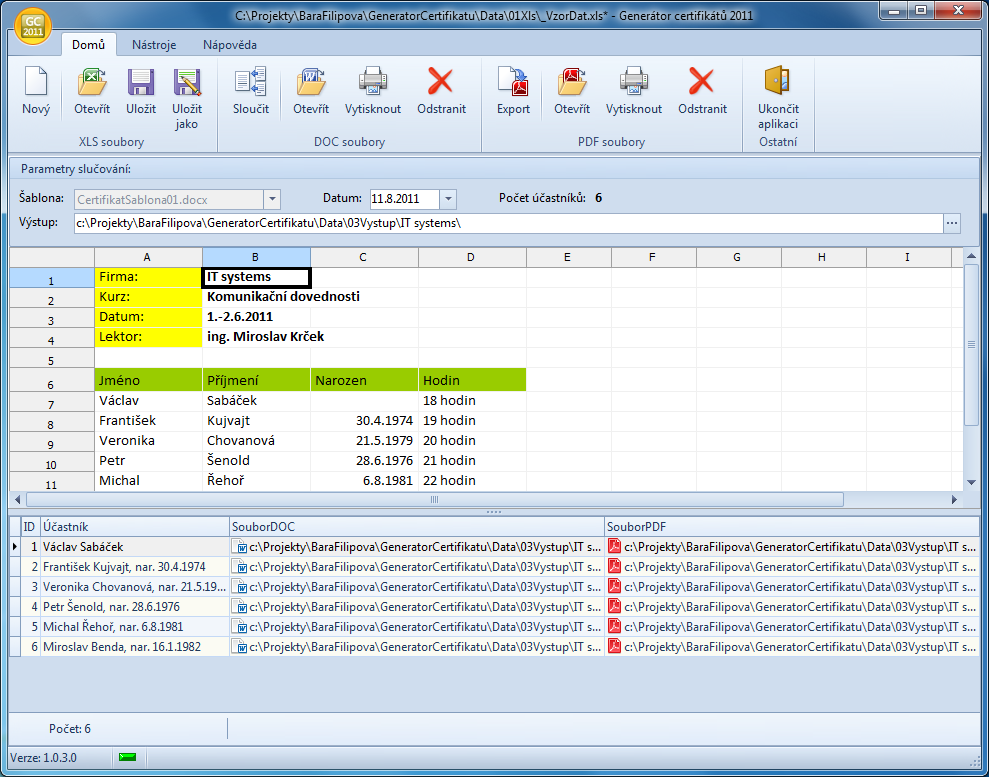Sort by the SouborPDF column header
The image size is (989, 777).
pos(791,527)
